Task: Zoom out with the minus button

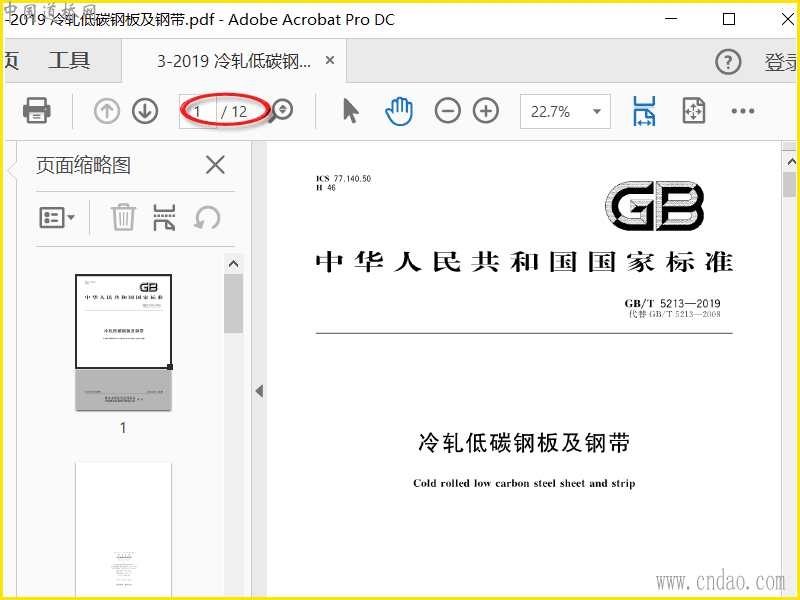Action: [447, 111]
